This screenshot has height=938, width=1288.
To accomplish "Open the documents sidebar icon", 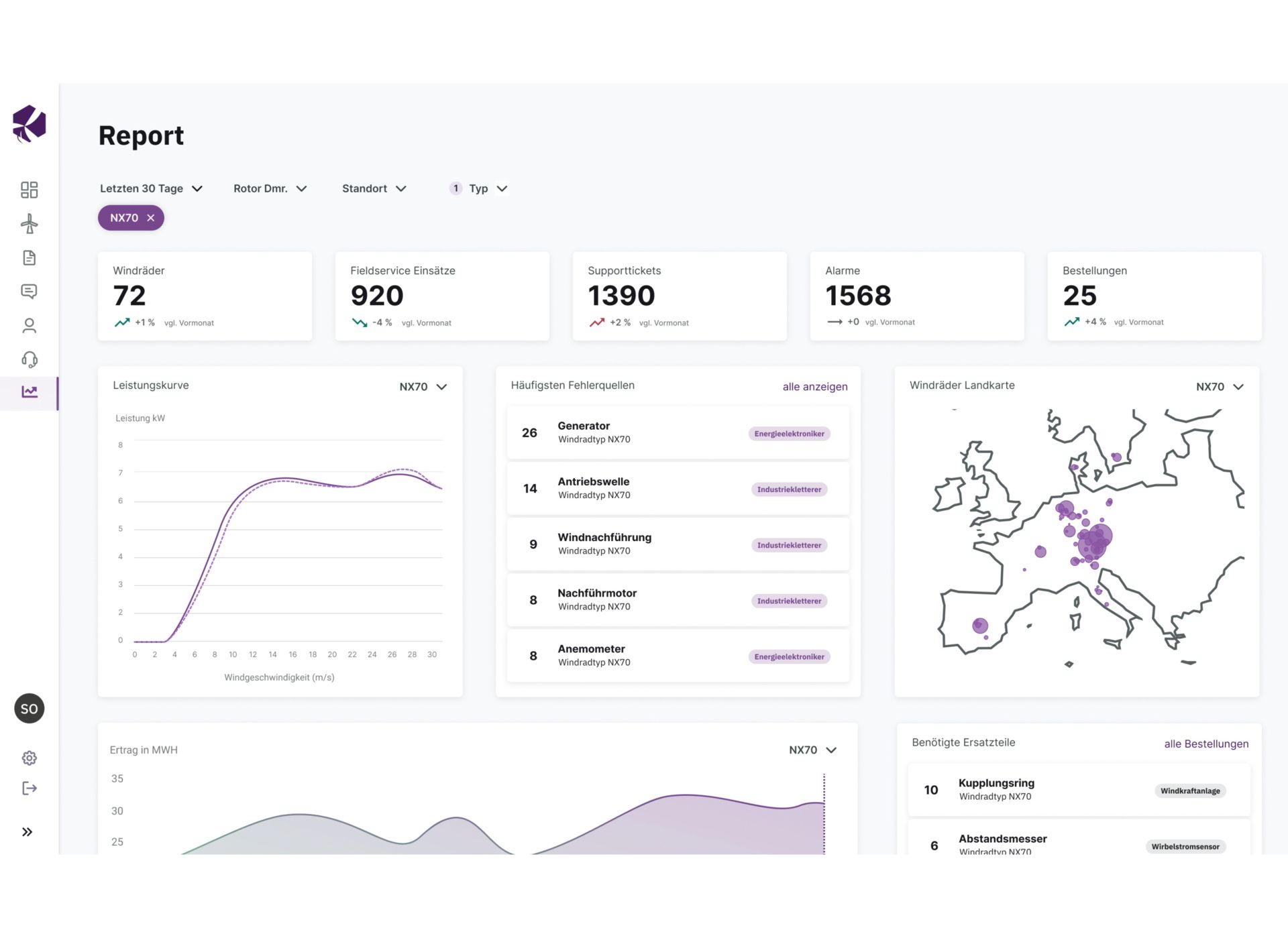I will 29,258.
